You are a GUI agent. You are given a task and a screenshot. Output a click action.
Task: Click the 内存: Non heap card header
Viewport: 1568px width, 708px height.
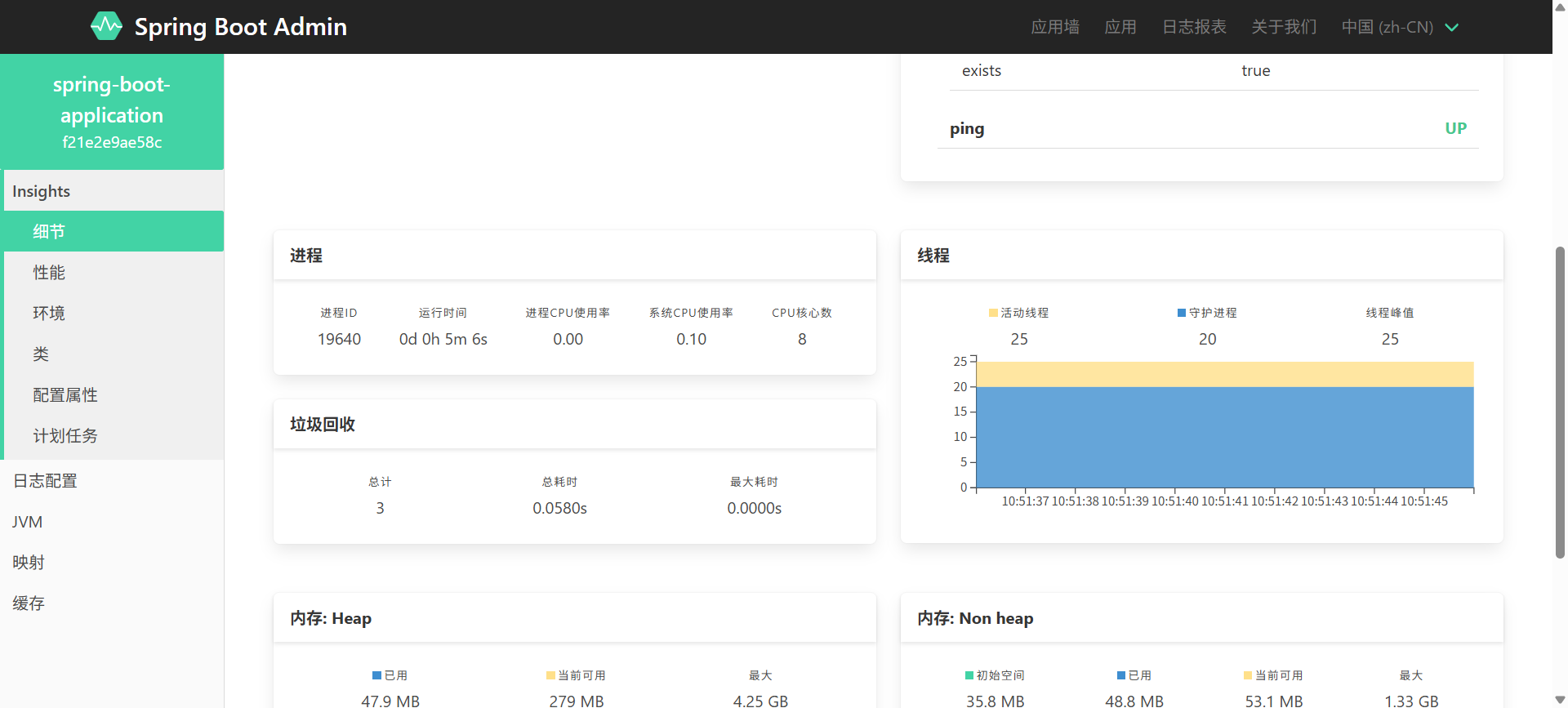tap(1202, 618)
